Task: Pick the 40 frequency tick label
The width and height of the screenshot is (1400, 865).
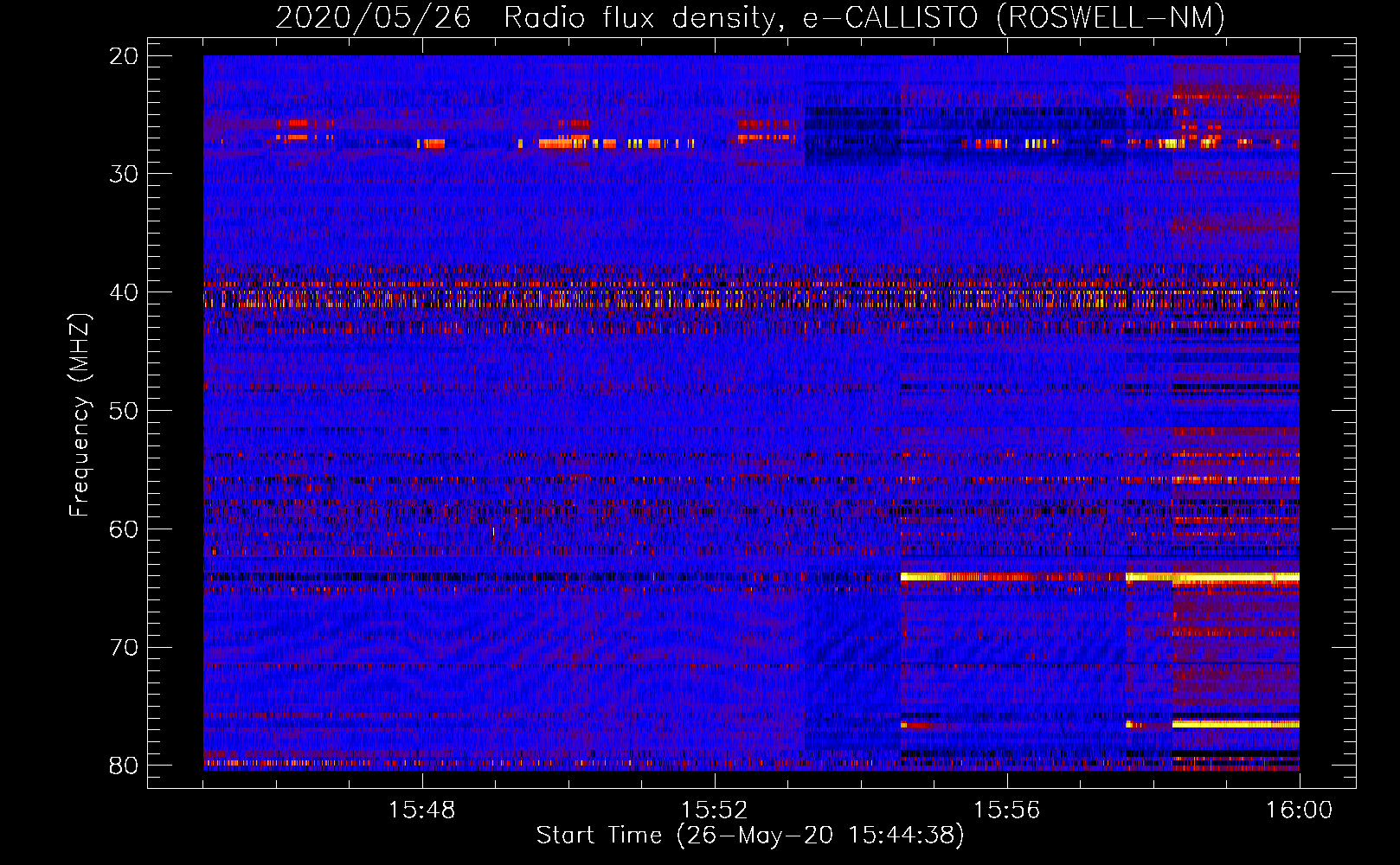Action: [125, 292]
